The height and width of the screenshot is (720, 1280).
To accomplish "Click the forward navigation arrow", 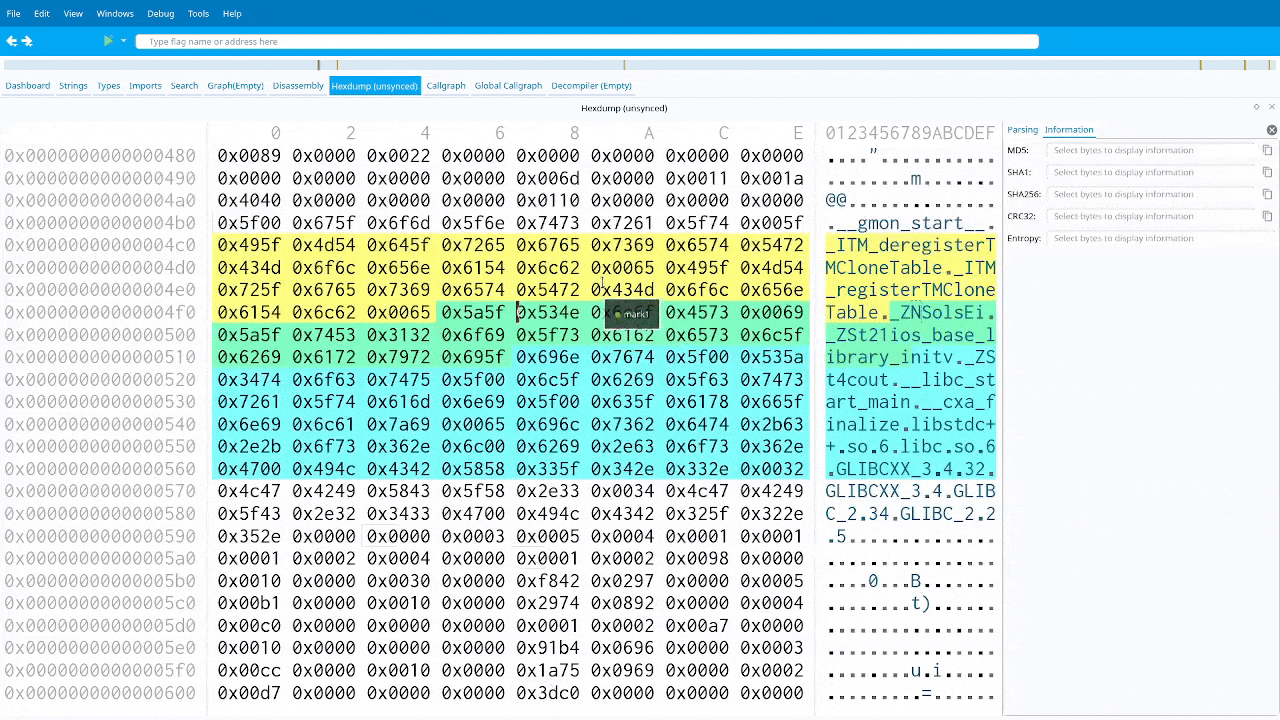I will [x=27, y=41].
